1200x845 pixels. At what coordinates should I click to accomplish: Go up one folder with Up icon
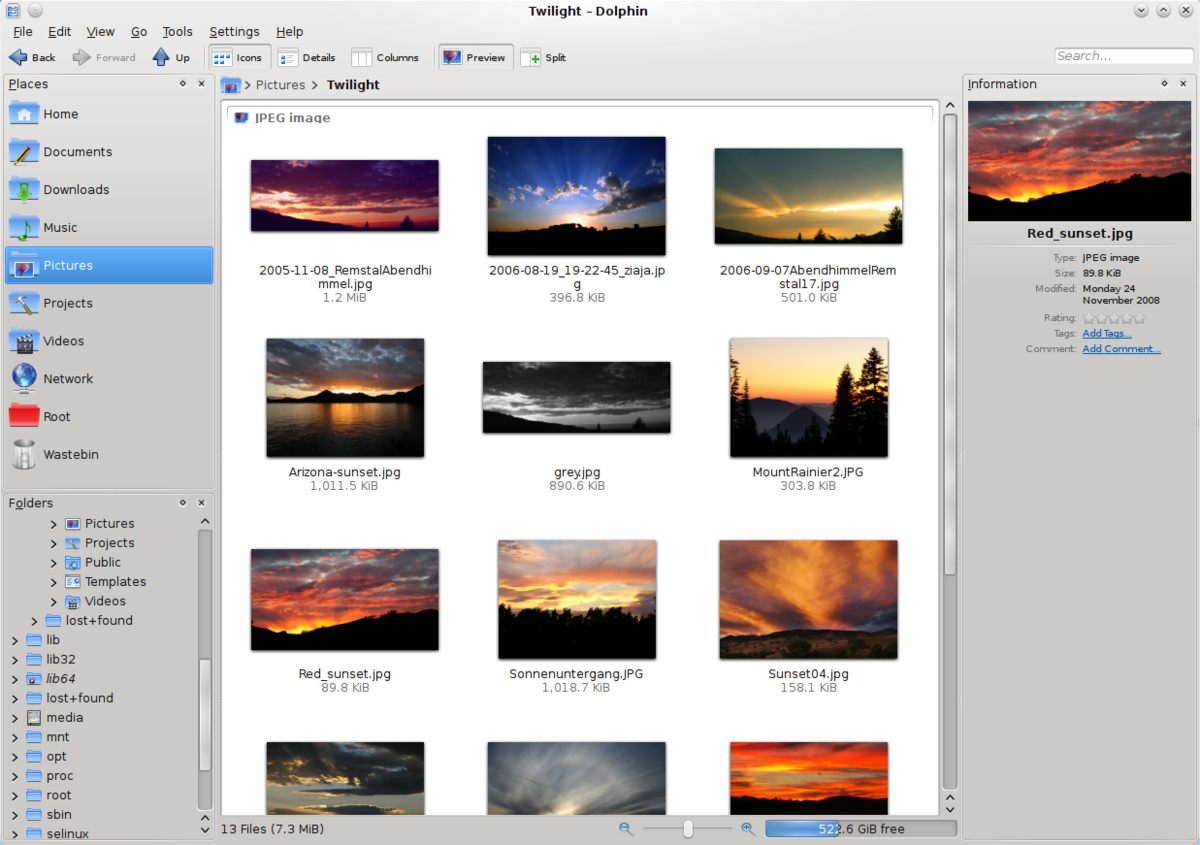tap(161, 58)
